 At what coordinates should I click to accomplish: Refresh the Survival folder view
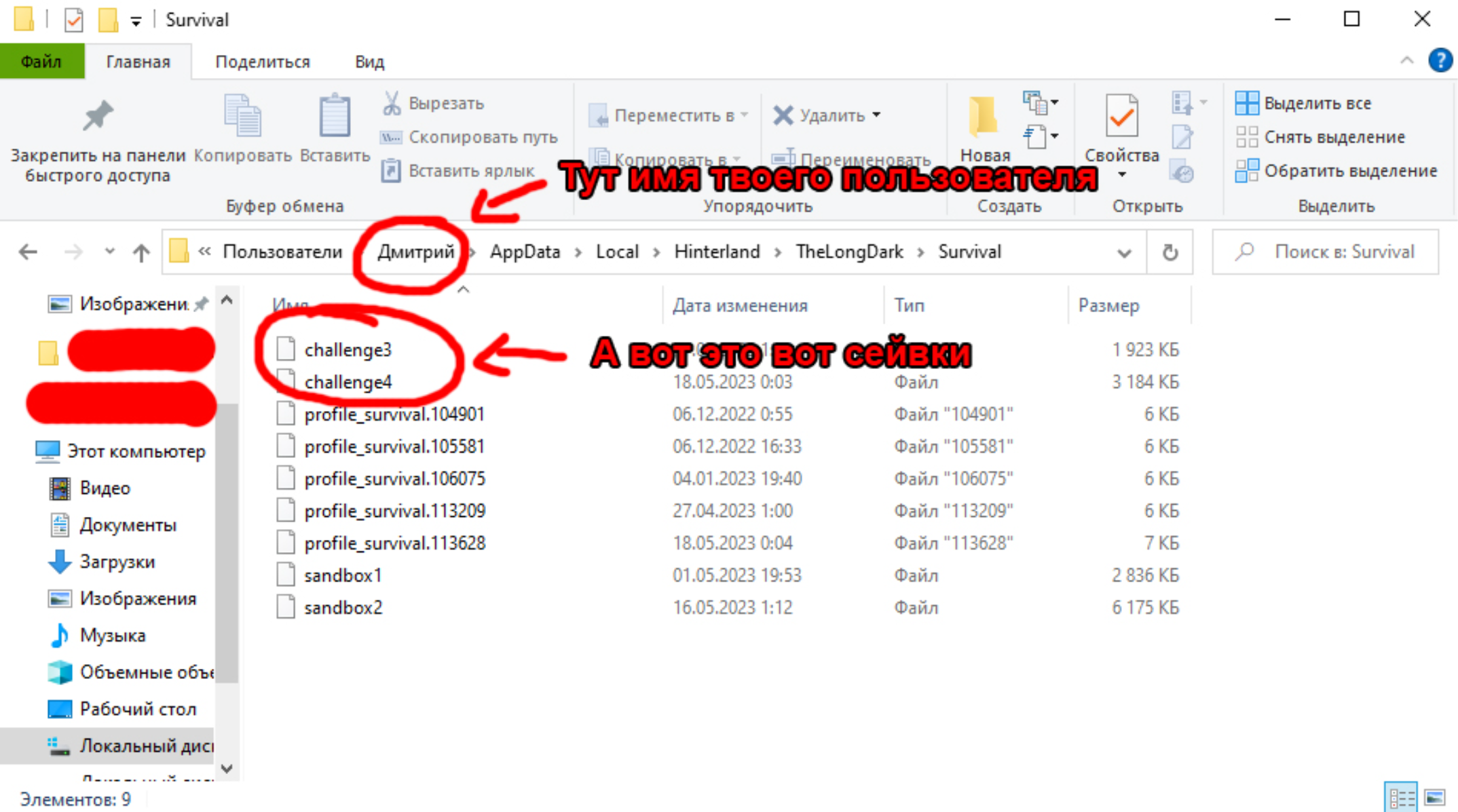[1170, 252]
